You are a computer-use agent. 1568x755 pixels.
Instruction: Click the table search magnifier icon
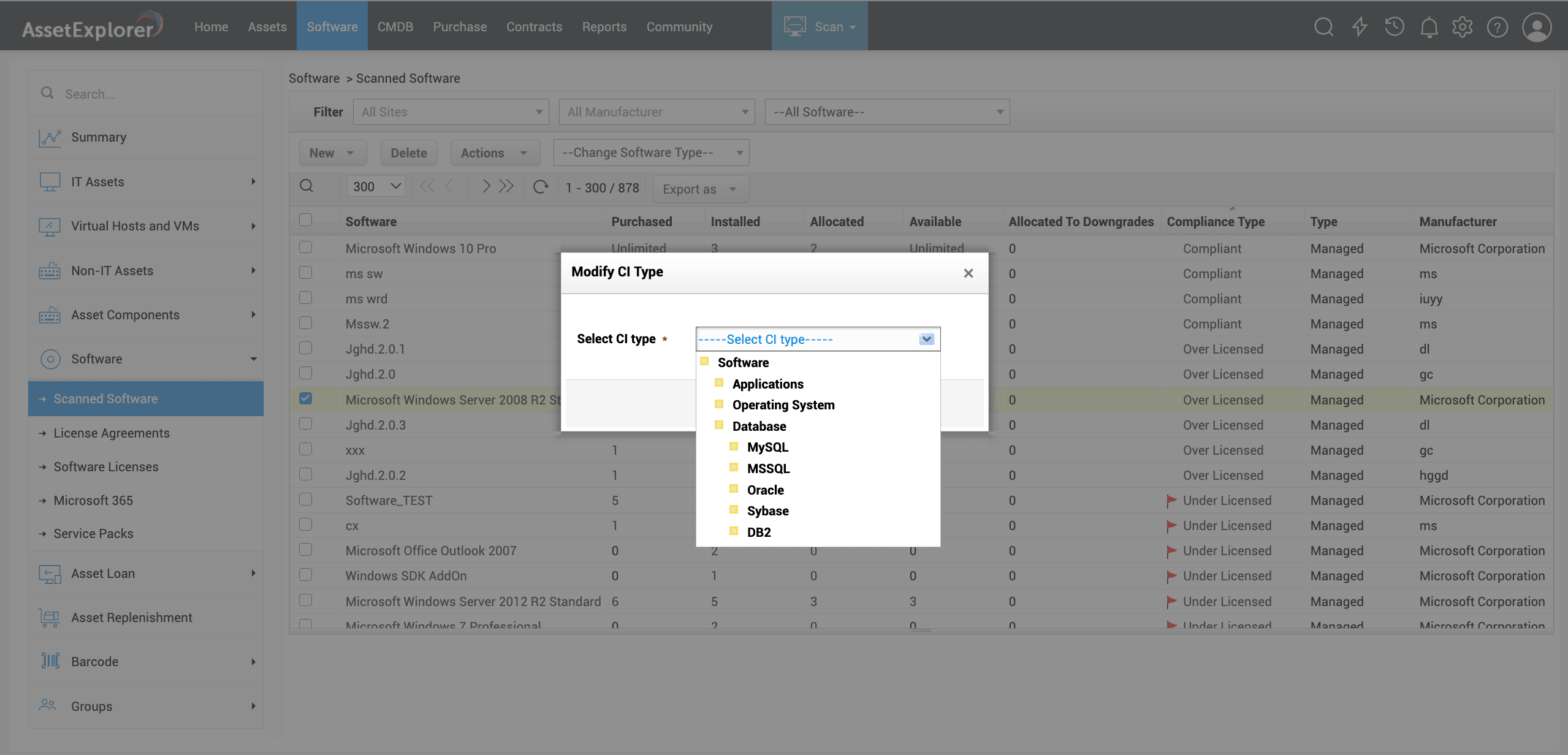tap(306, 186)
